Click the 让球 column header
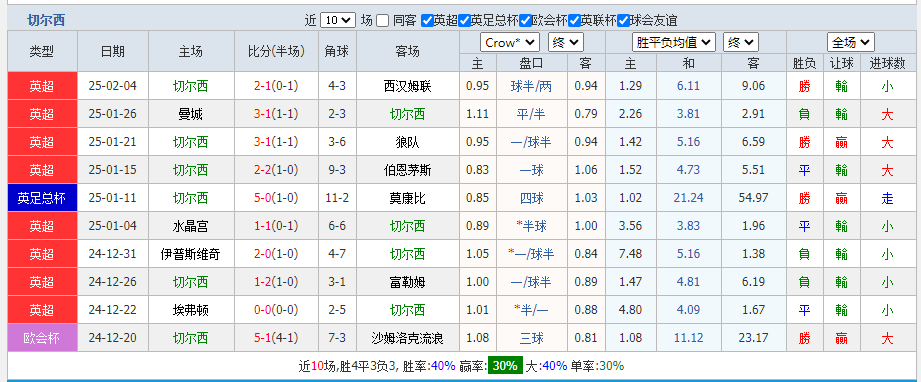 [x=842, y=63]
